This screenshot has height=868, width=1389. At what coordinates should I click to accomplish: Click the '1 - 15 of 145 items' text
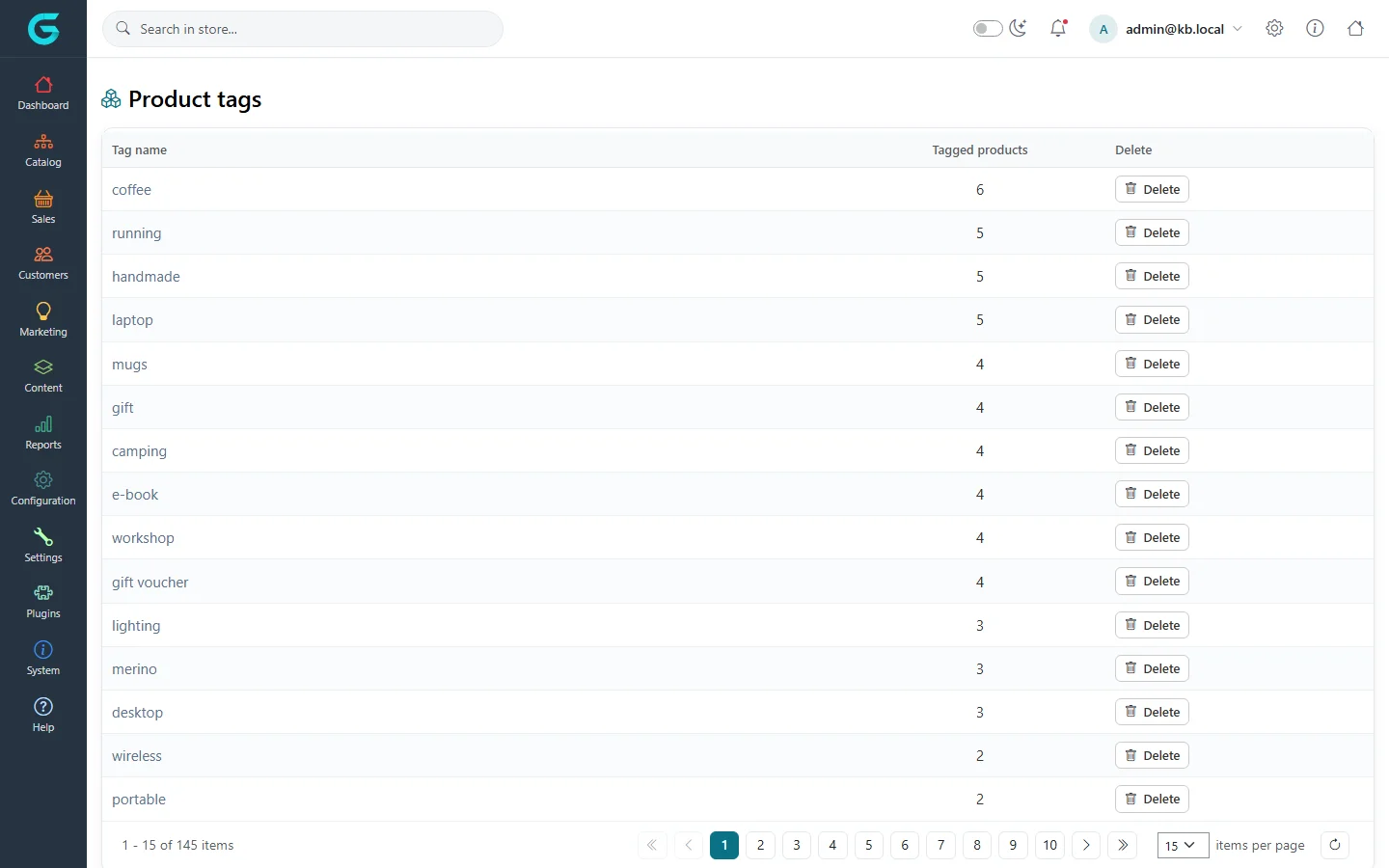point(177,845)
